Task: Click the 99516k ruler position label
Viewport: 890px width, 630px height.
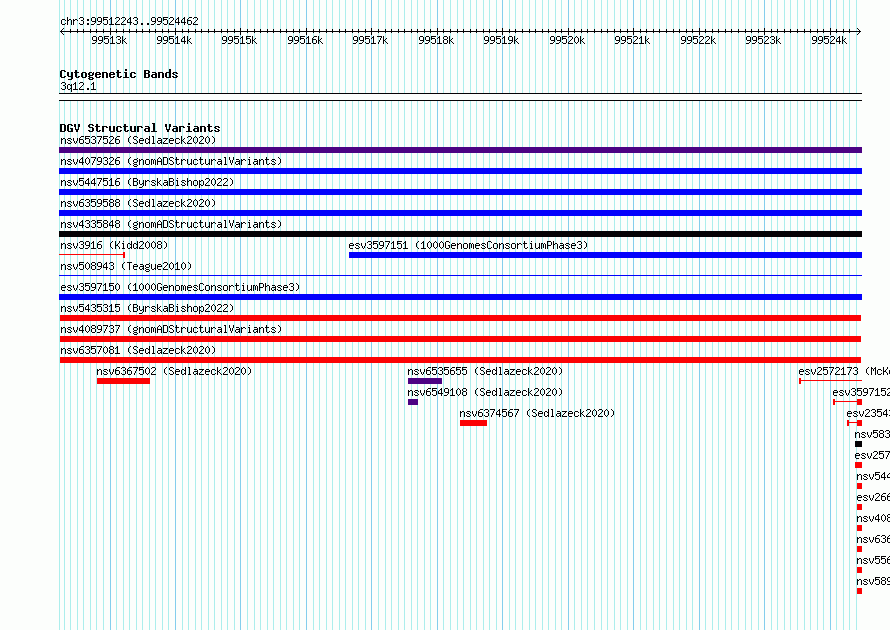Action: (305, 40)
